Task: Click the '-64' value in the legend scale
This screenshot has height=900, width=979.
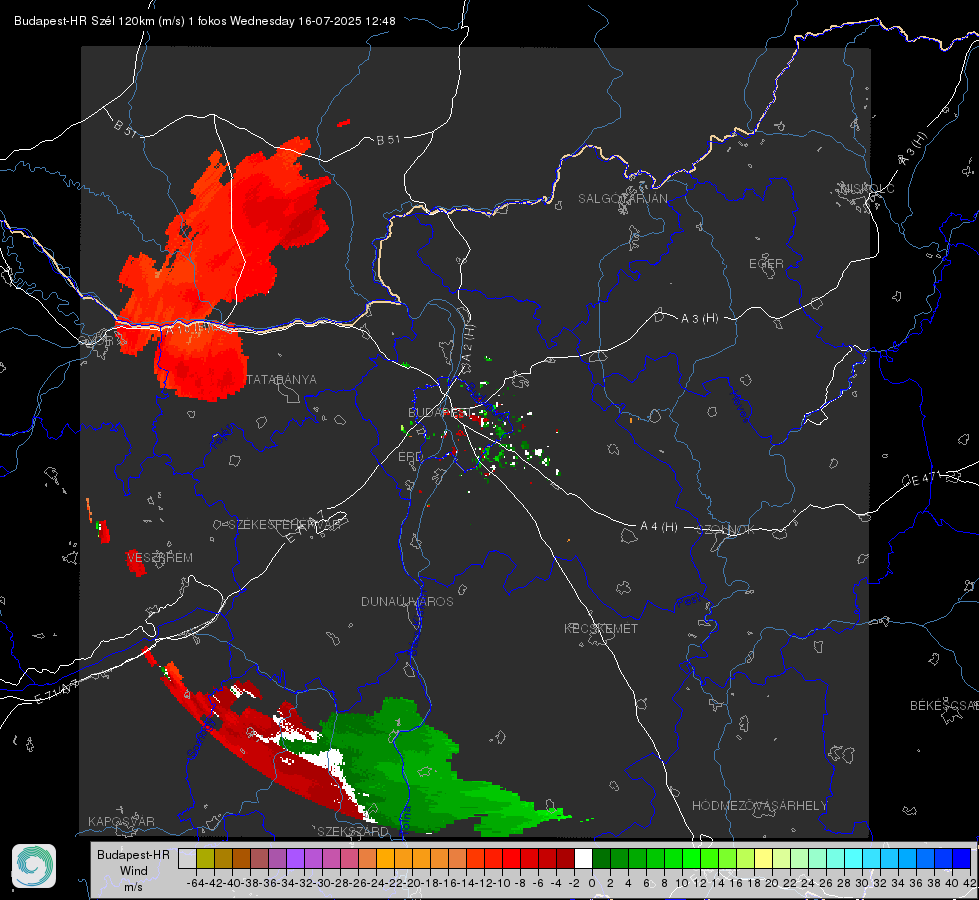Action: coord(195,883)
